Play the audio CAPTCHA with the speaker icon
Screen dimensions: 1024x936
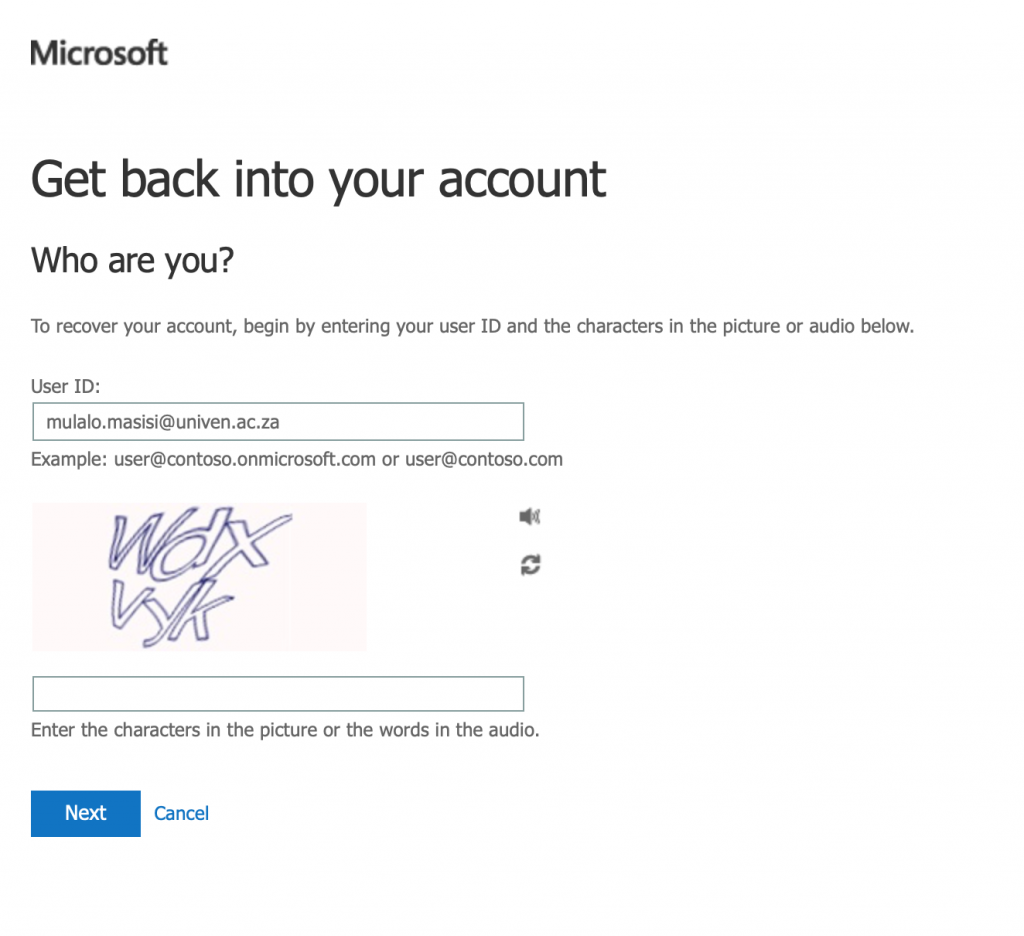tap(530, 517)
